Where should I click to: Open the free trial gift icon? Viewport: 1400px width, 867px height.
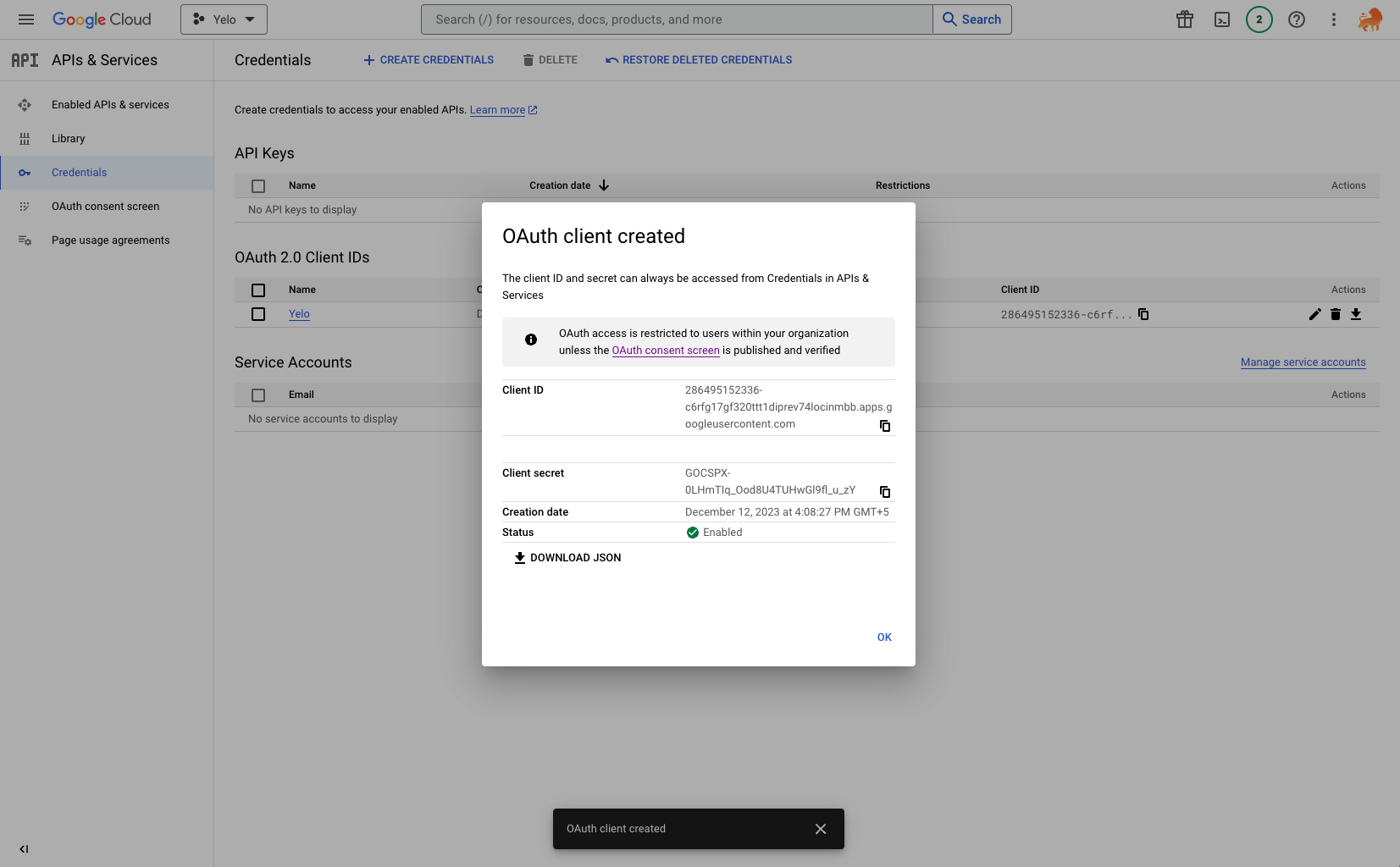point(1185,19)
